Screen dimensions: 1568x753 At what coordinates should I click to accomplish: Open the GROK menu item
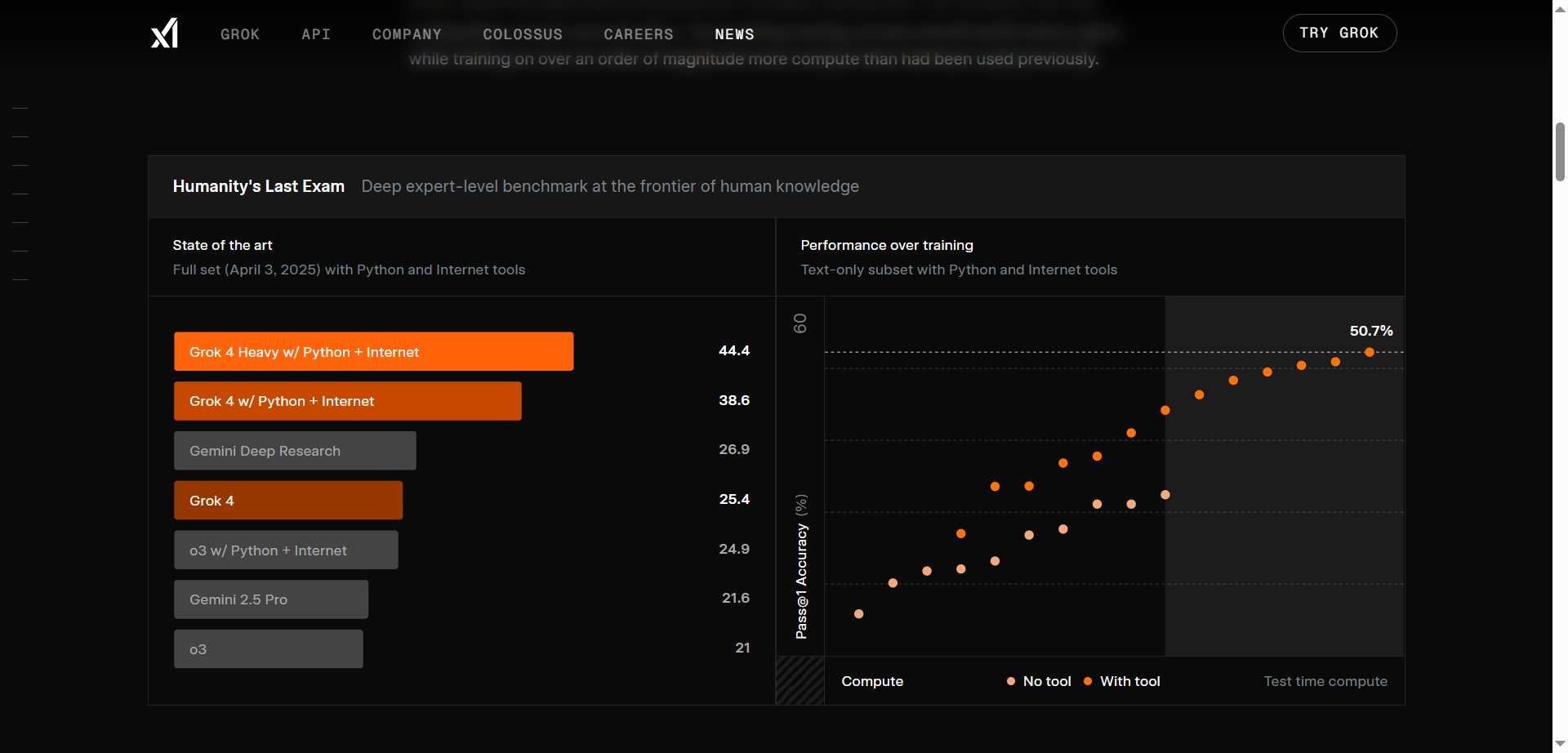click(240, 34)
